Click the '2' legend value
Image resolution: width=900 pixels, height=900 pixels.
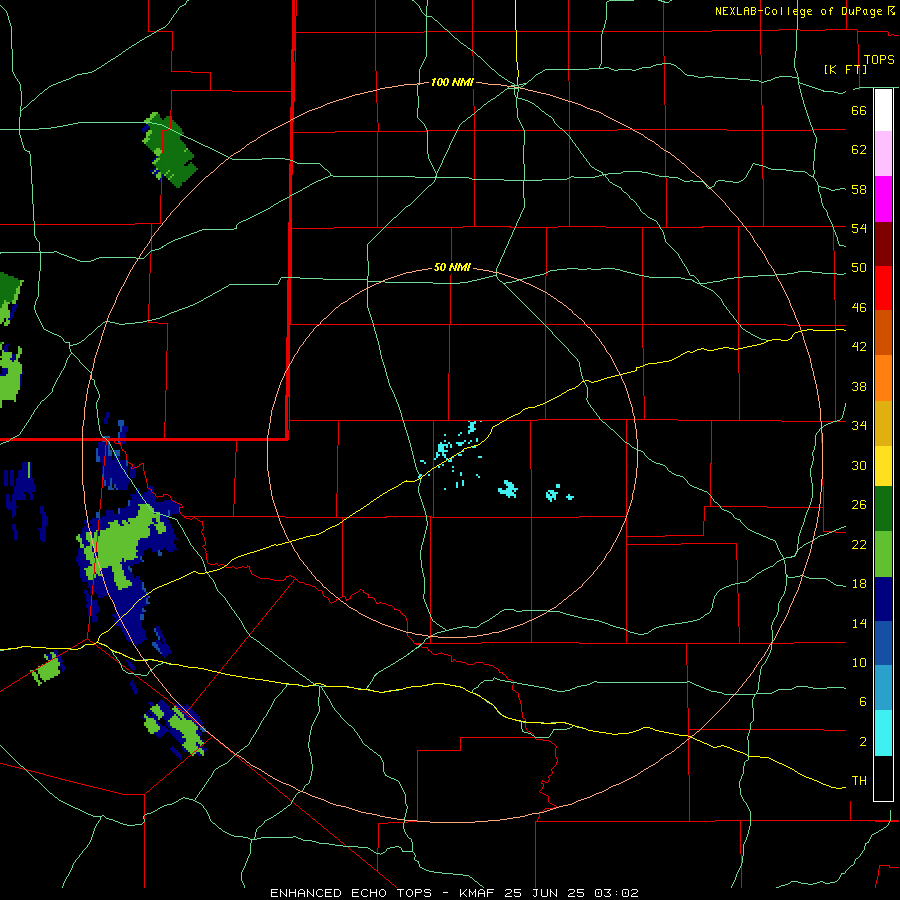click(x=862, y=742)
